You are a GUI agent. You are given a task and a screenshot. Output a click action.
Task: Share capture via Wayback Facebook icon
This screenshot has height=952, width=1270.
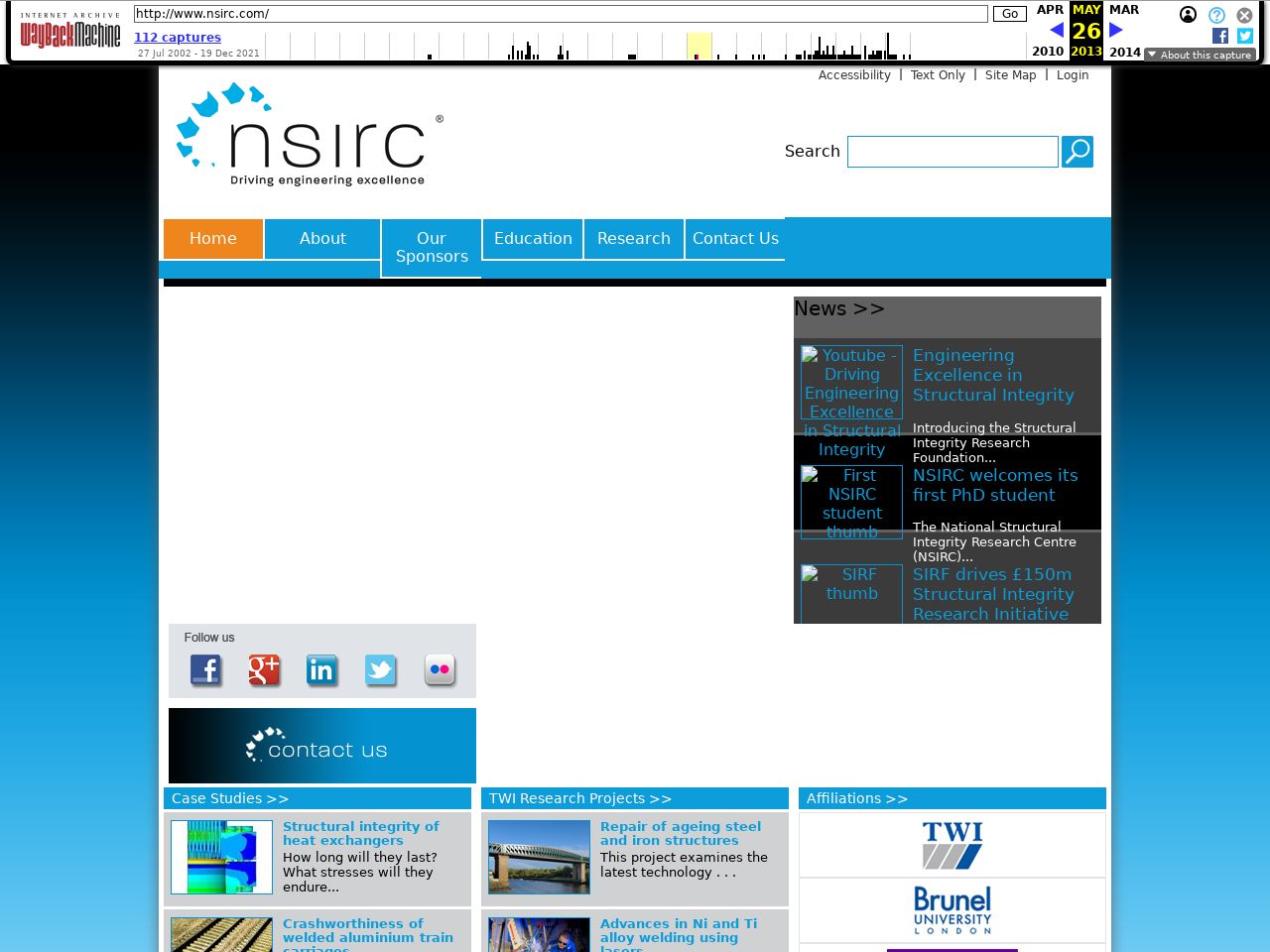pyautogui.click(x=1220, y=36)
